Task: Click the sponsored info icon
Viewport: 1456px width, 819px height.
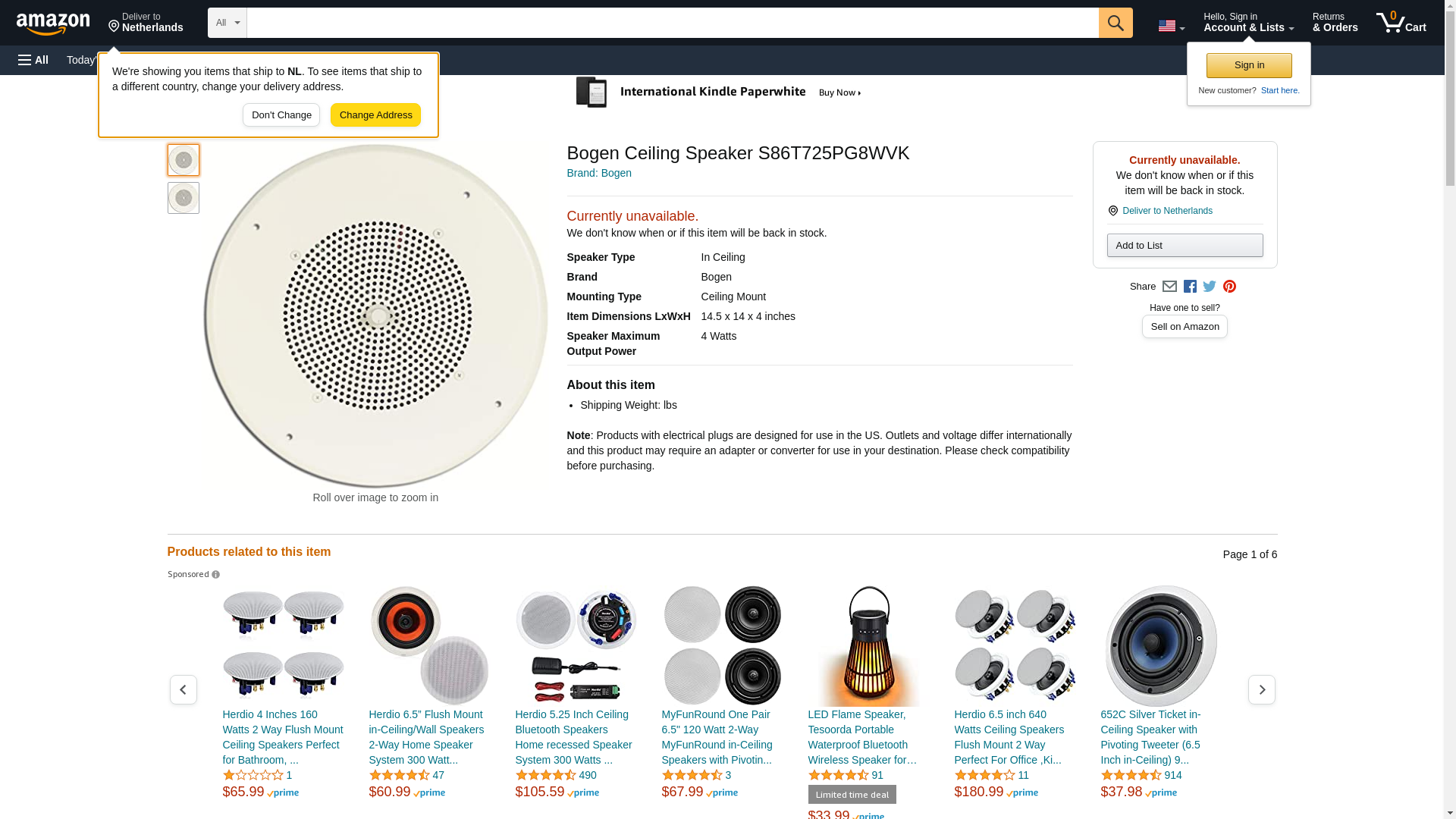Action: [216, 575]
